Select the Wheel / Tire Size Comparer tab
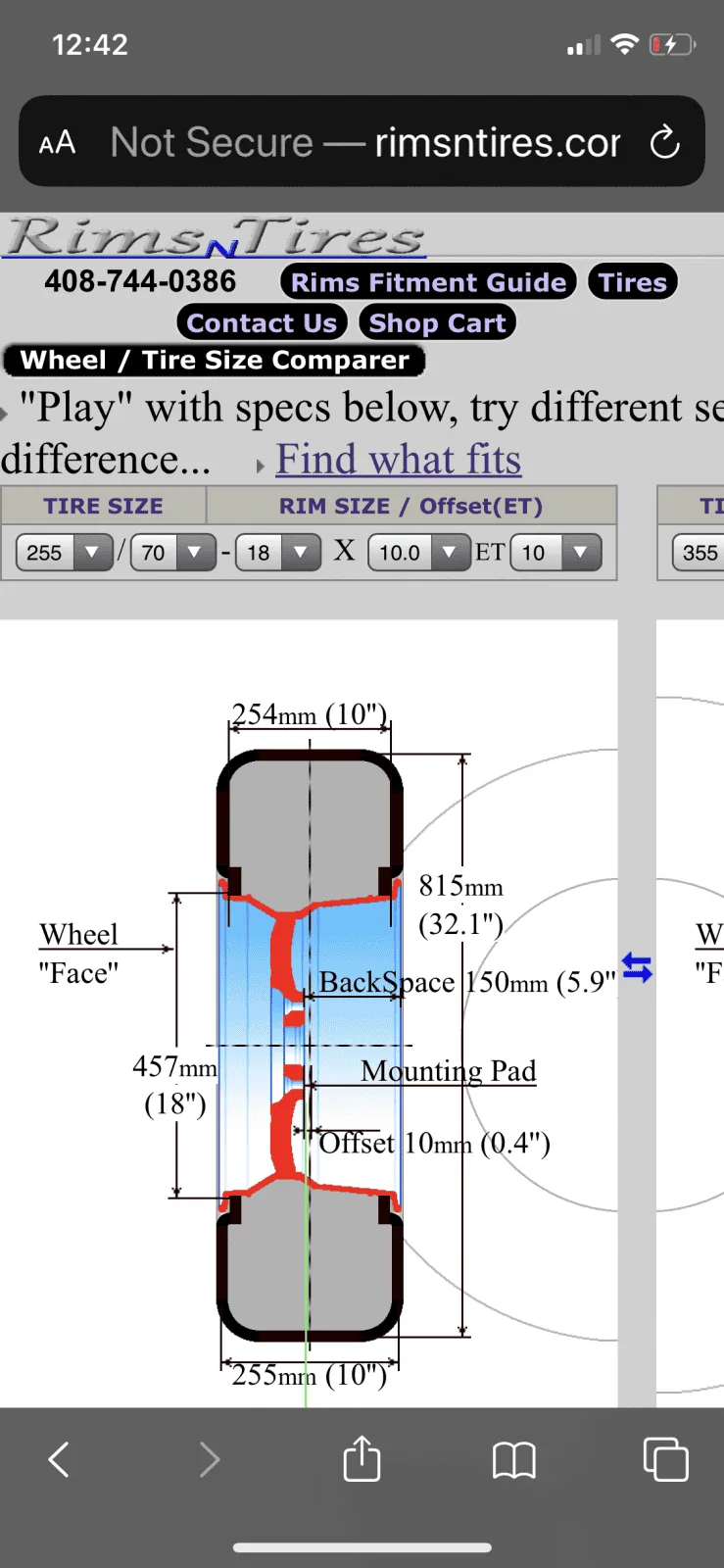This screenshot has height=1568, width=724. tap(215, 360)
